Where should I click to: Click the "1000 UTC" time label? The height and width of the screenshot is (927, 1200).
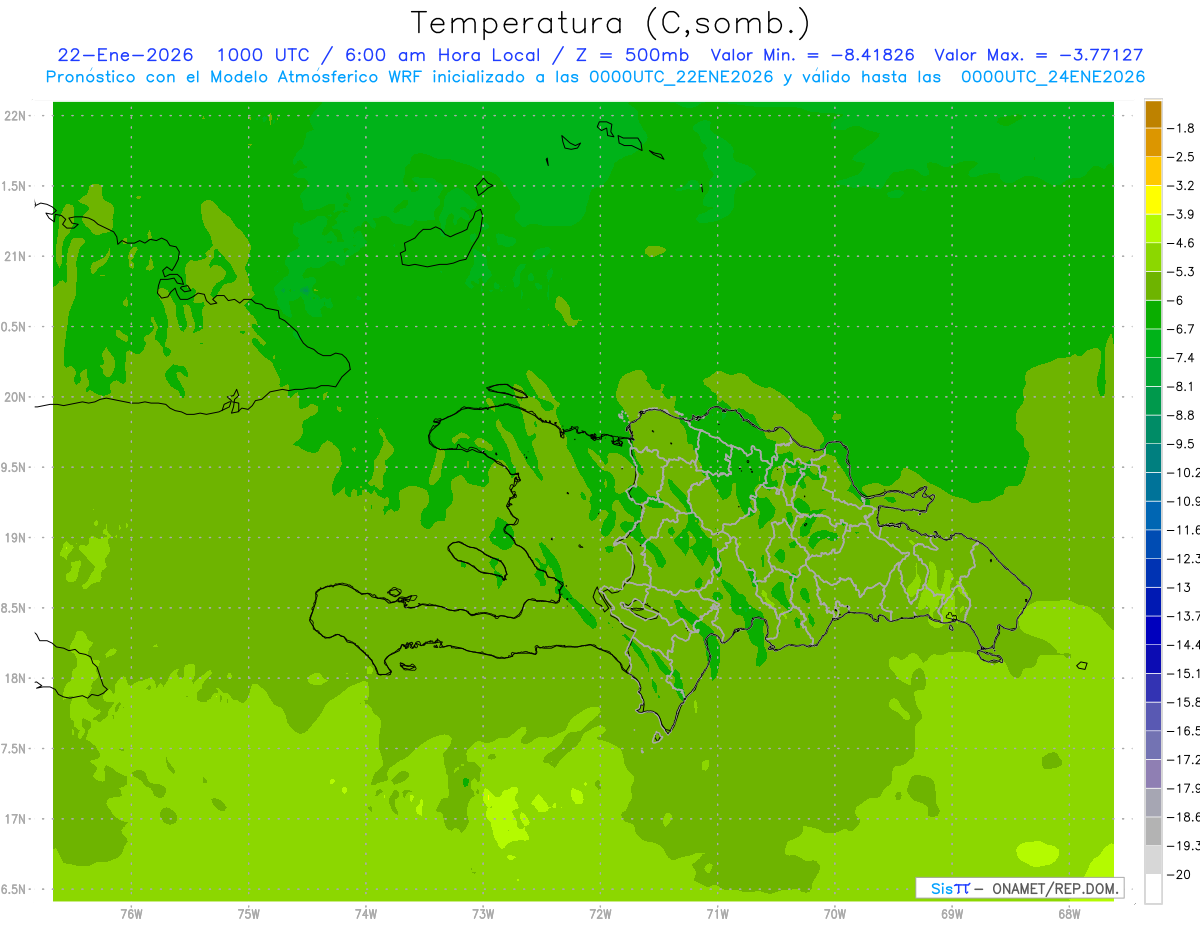pos(263,55)
